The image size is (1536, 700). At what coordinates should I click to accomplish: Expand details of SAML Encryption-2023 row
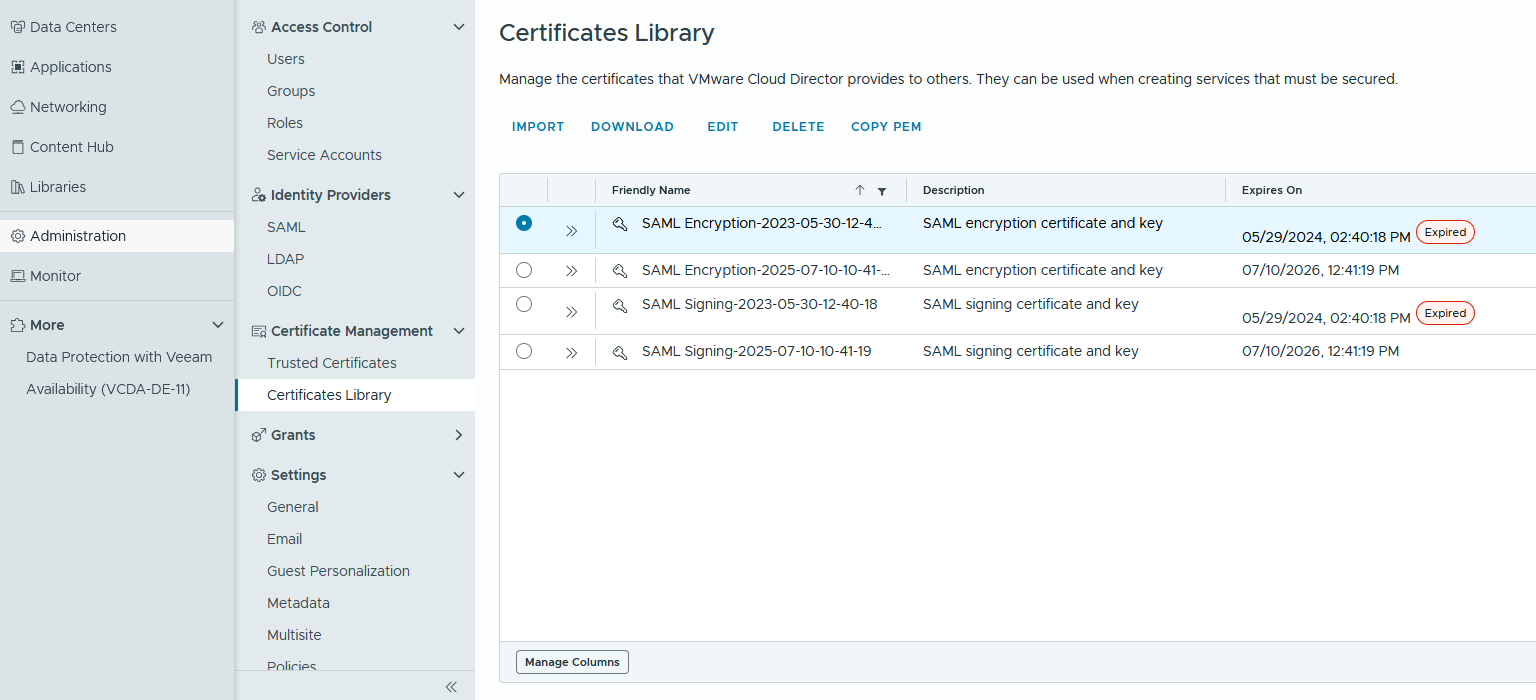572,231
